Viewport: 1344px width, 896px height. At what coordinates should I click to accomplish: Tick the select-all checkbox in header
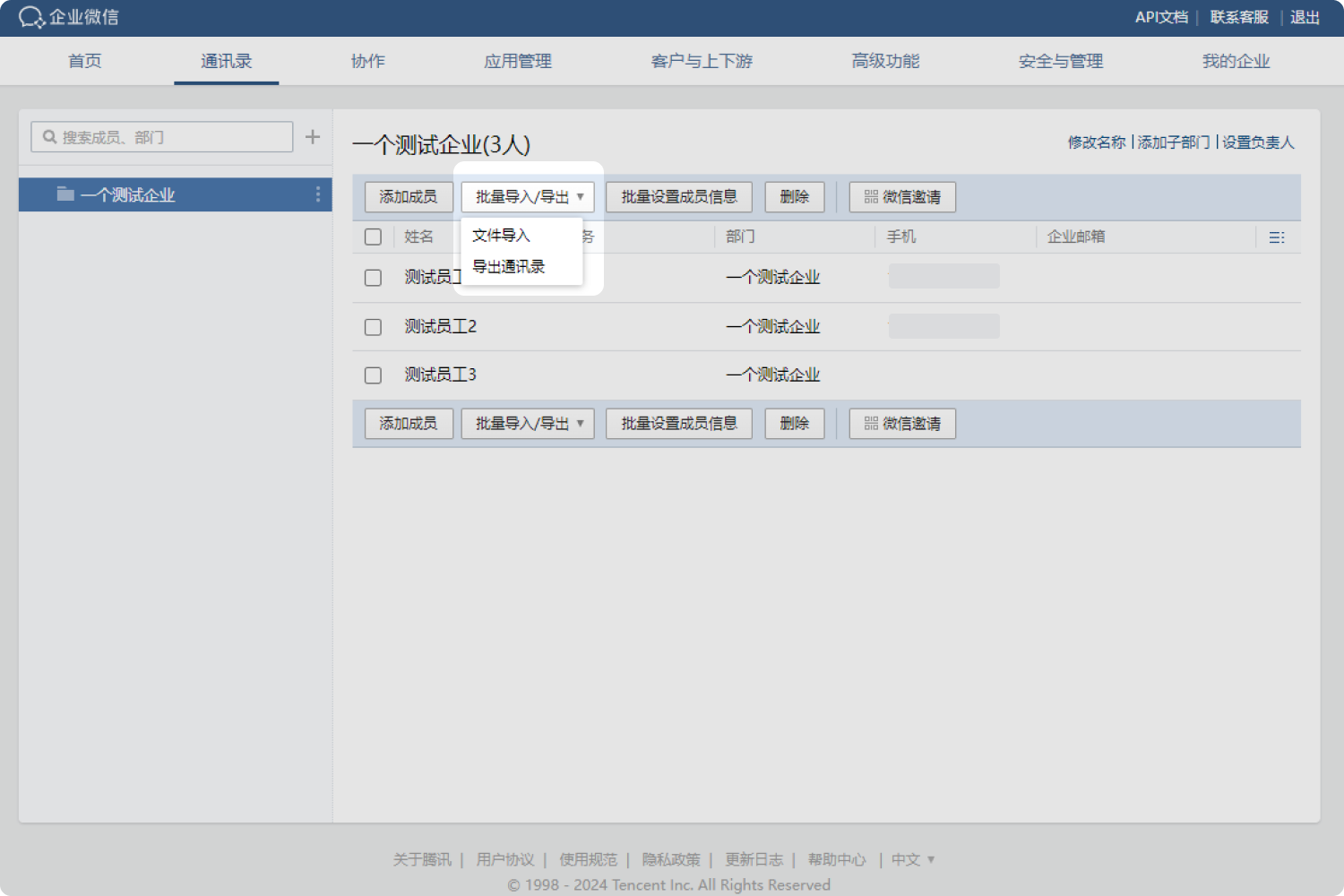click(374, 237)
